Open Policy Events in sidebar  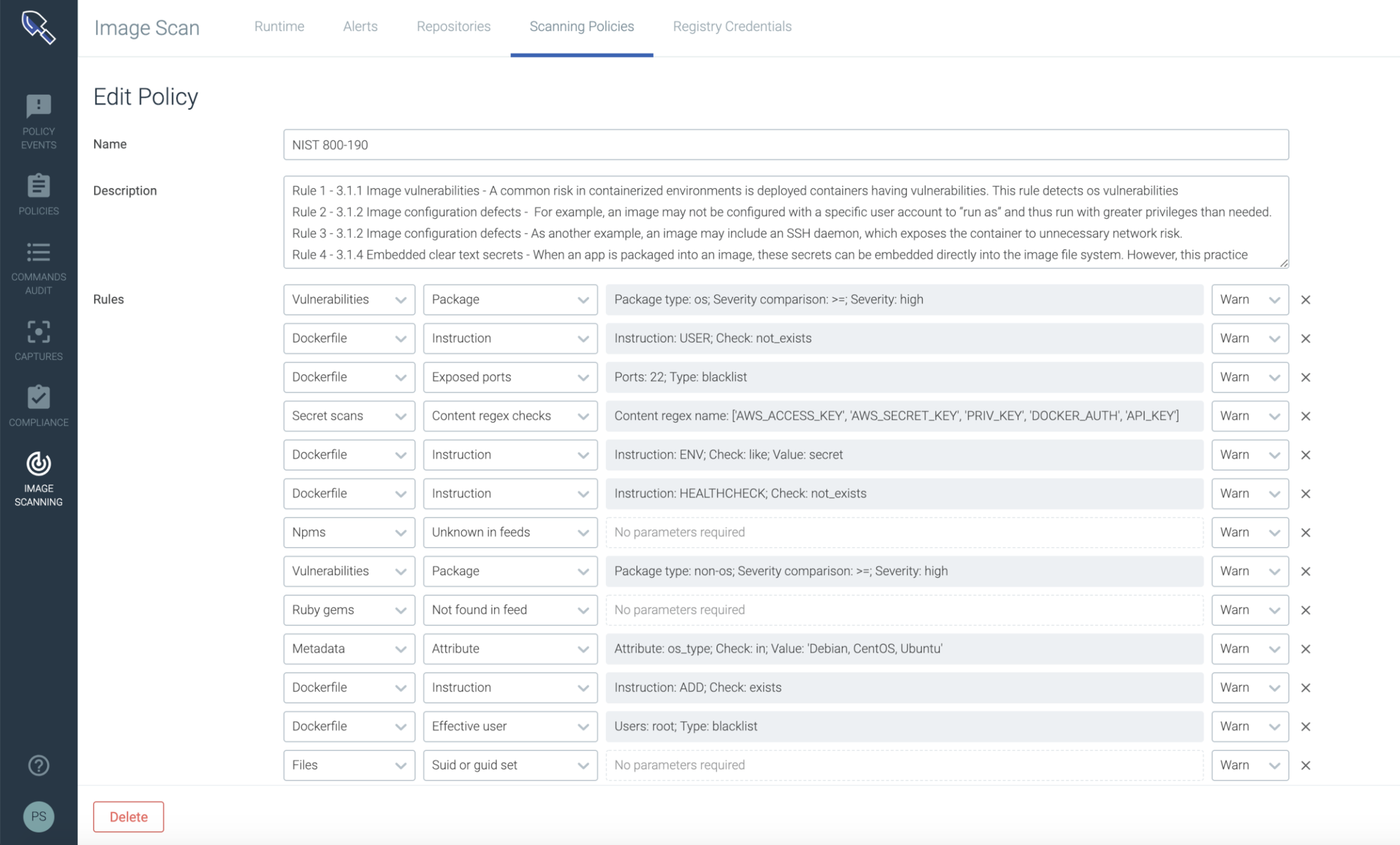[x=38, y=122]
